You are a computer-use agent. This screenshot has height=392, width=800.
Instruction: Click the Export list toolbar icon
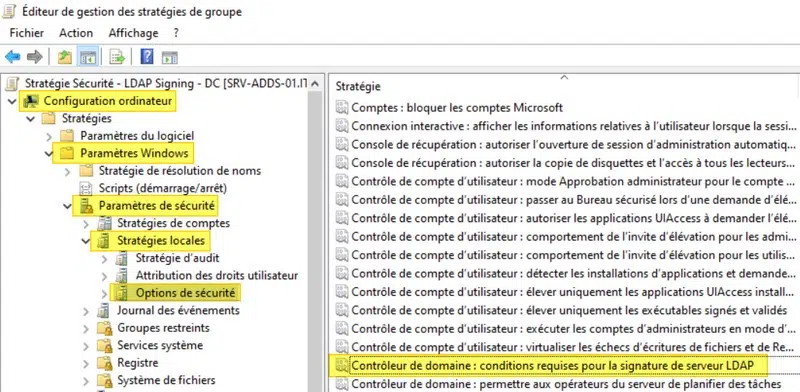point(117,57)
